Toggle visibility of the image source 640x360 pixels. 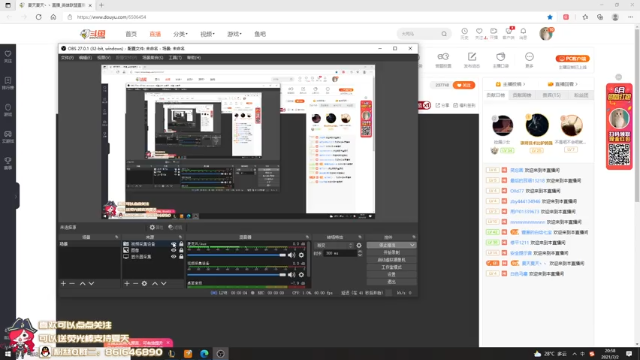click(x=173, y=250)
